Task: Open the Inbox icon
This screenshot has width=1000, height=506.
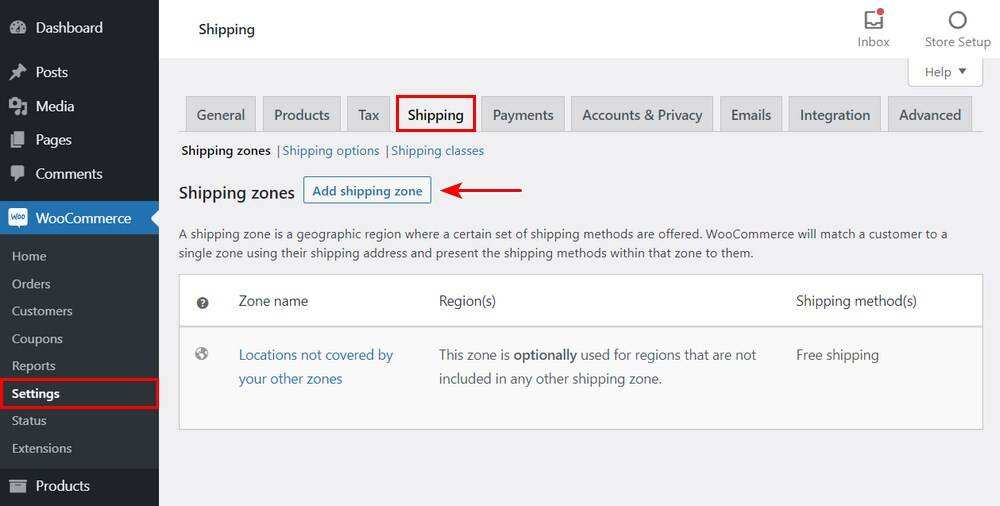Action: click(873, 20)
